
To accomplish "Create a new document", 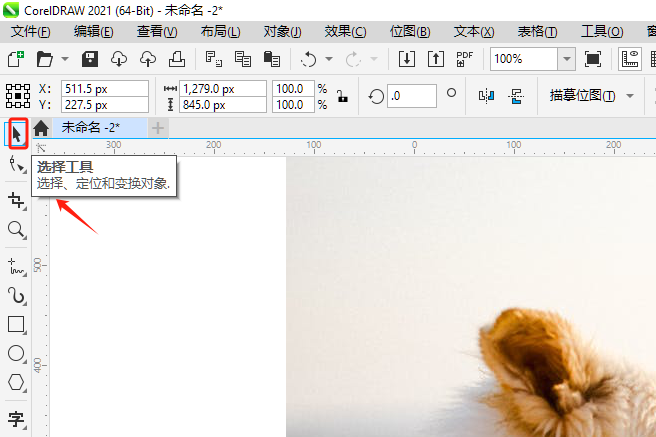I will point(16,59).
